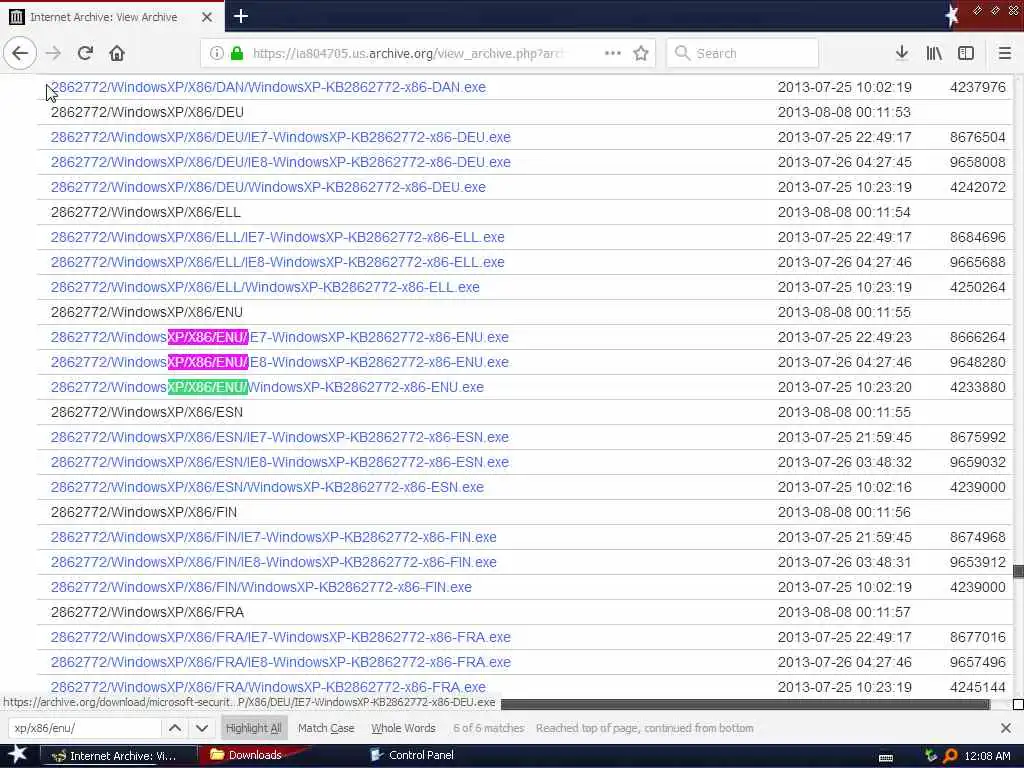The width and height of the screenshot is (1024, 768).
Task: Click the keyboard icon in system tray
Action: [x=886, y=756]
